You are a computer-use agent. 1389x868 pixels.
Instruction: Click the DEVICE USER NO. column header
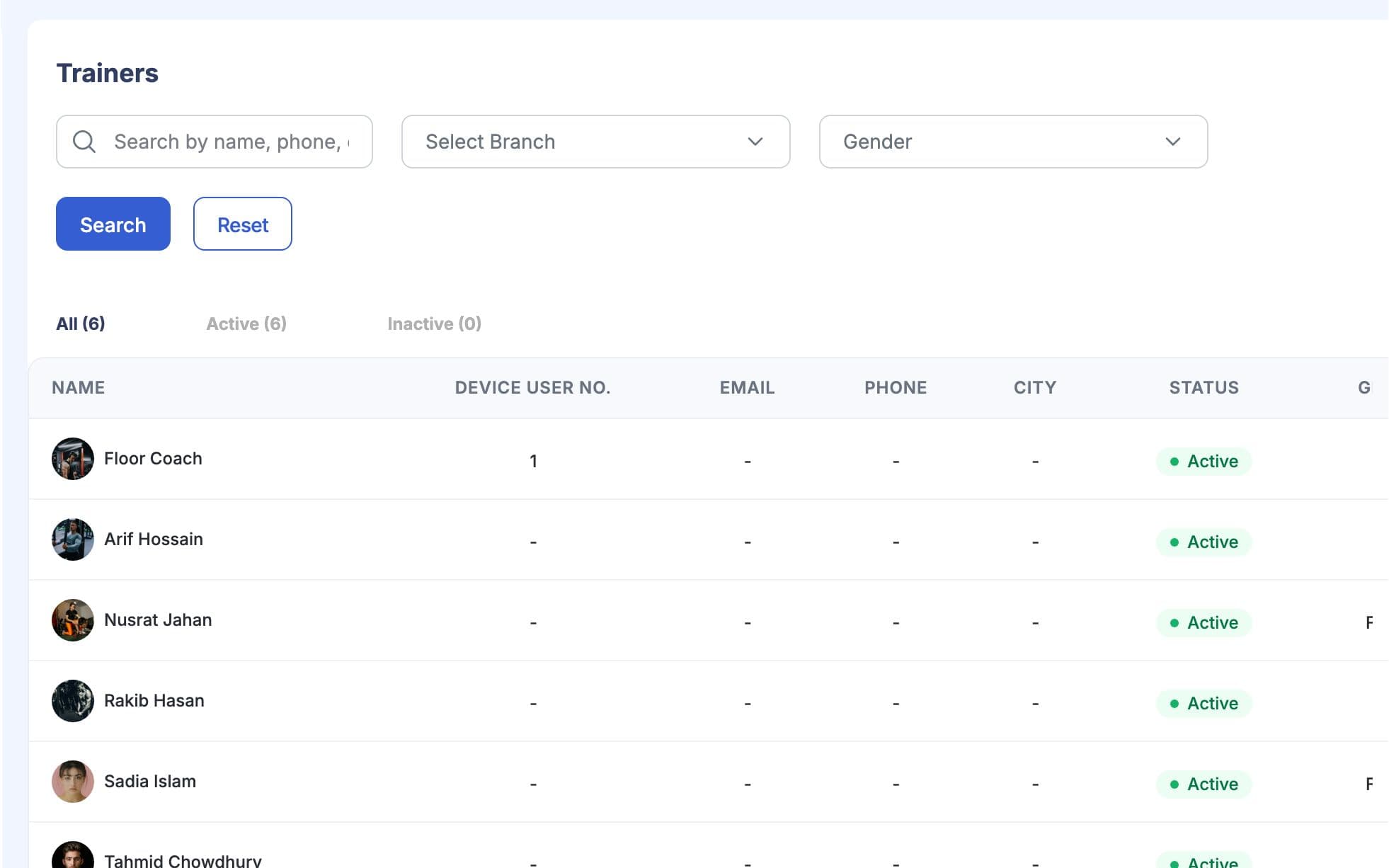pyautogui.click(x=532, y=388)
